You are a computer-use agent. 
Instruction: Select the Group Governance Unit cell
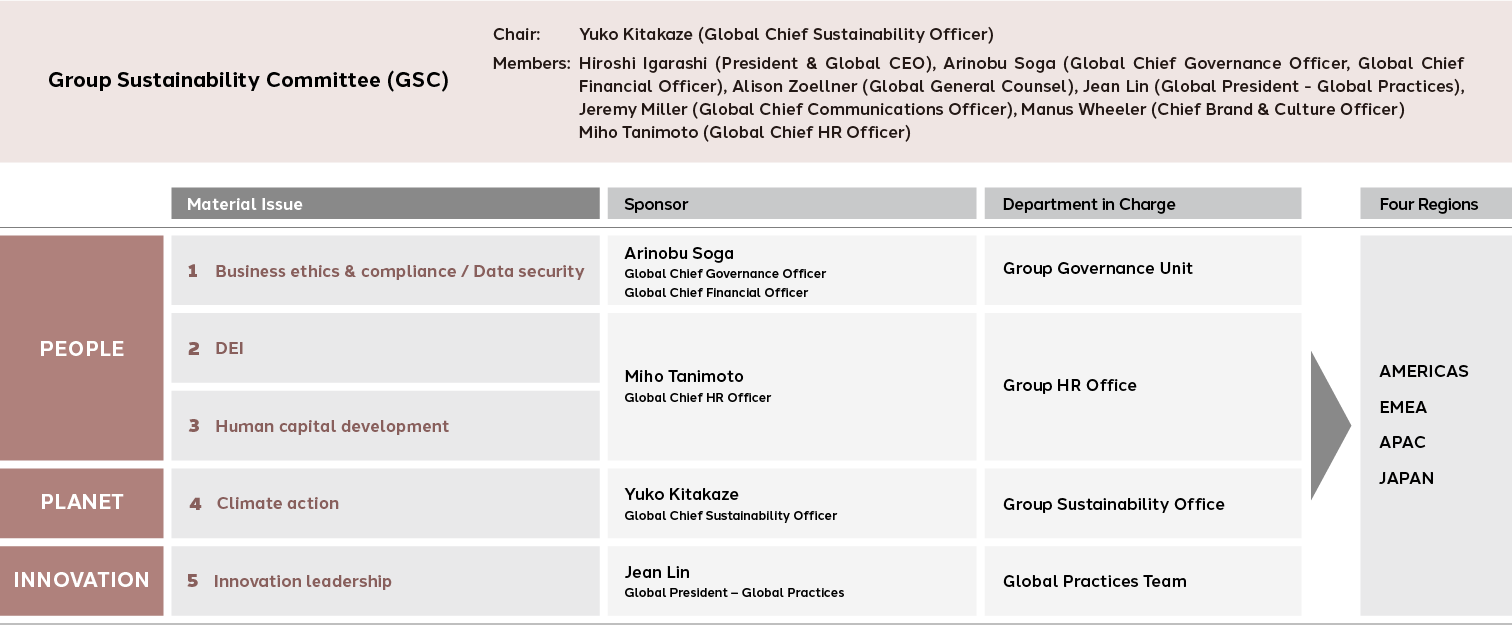(x=1143, y=270)
